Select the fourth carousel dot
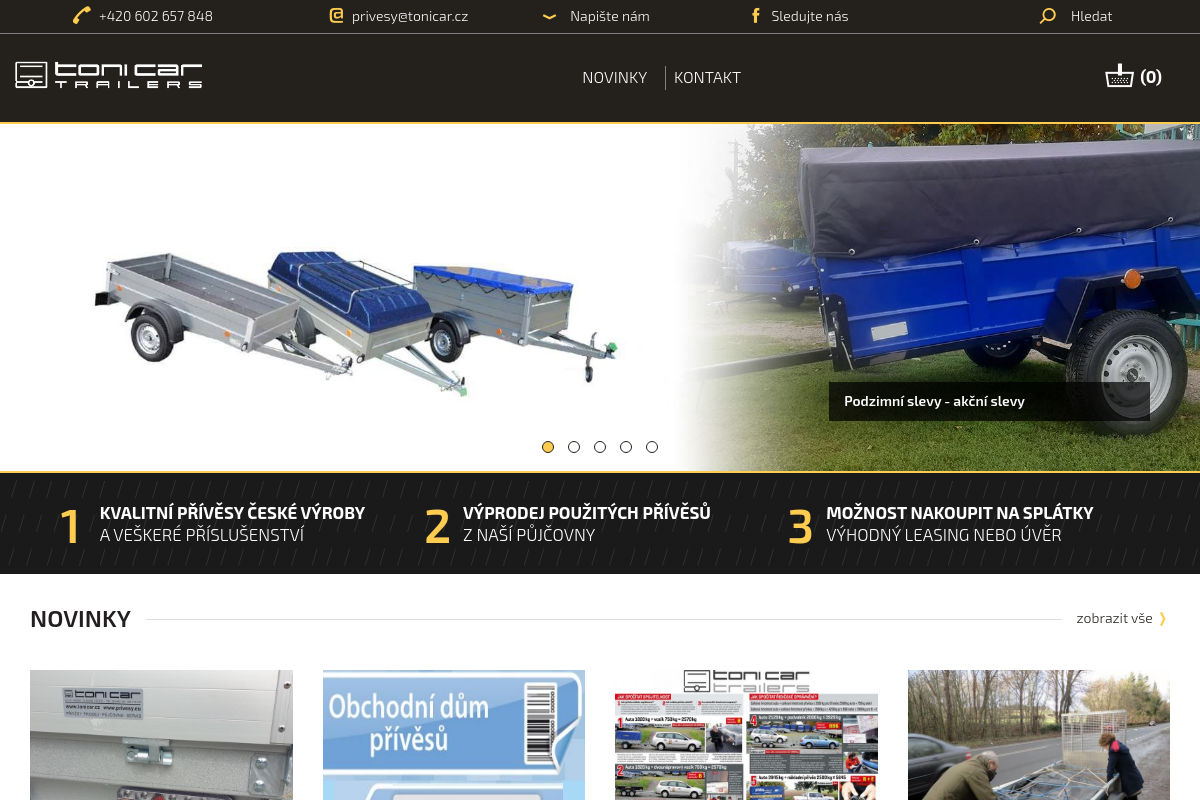1200x800 pixels. tap(626, 447)
